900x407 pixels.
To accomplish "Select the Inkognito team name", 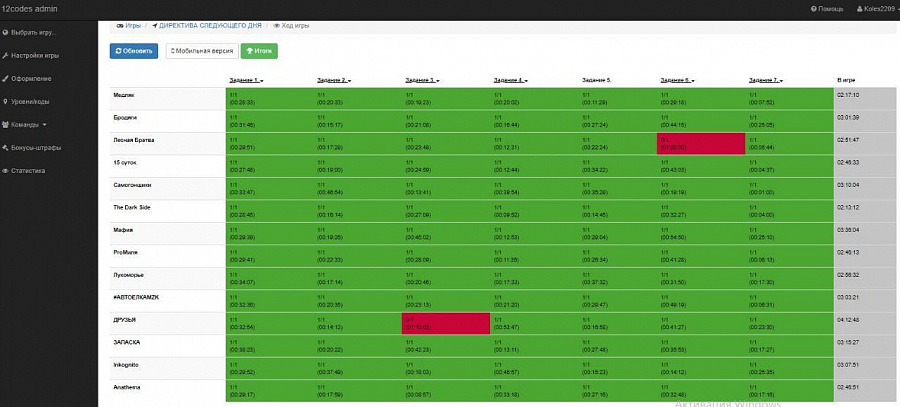I will click(126, 365).
